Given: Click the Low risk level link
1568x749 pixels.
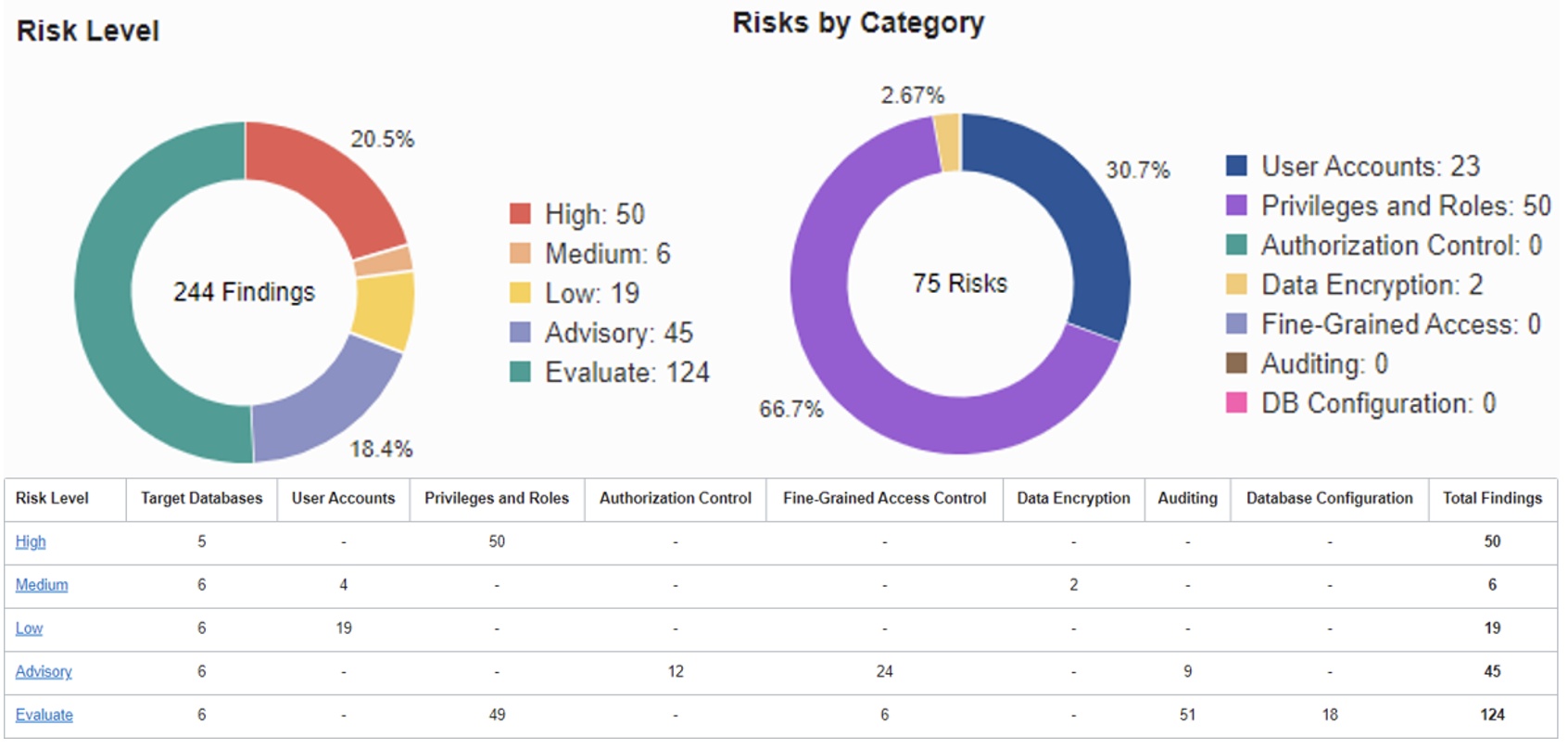Looking at the screenshot, I should coord(29,628).
